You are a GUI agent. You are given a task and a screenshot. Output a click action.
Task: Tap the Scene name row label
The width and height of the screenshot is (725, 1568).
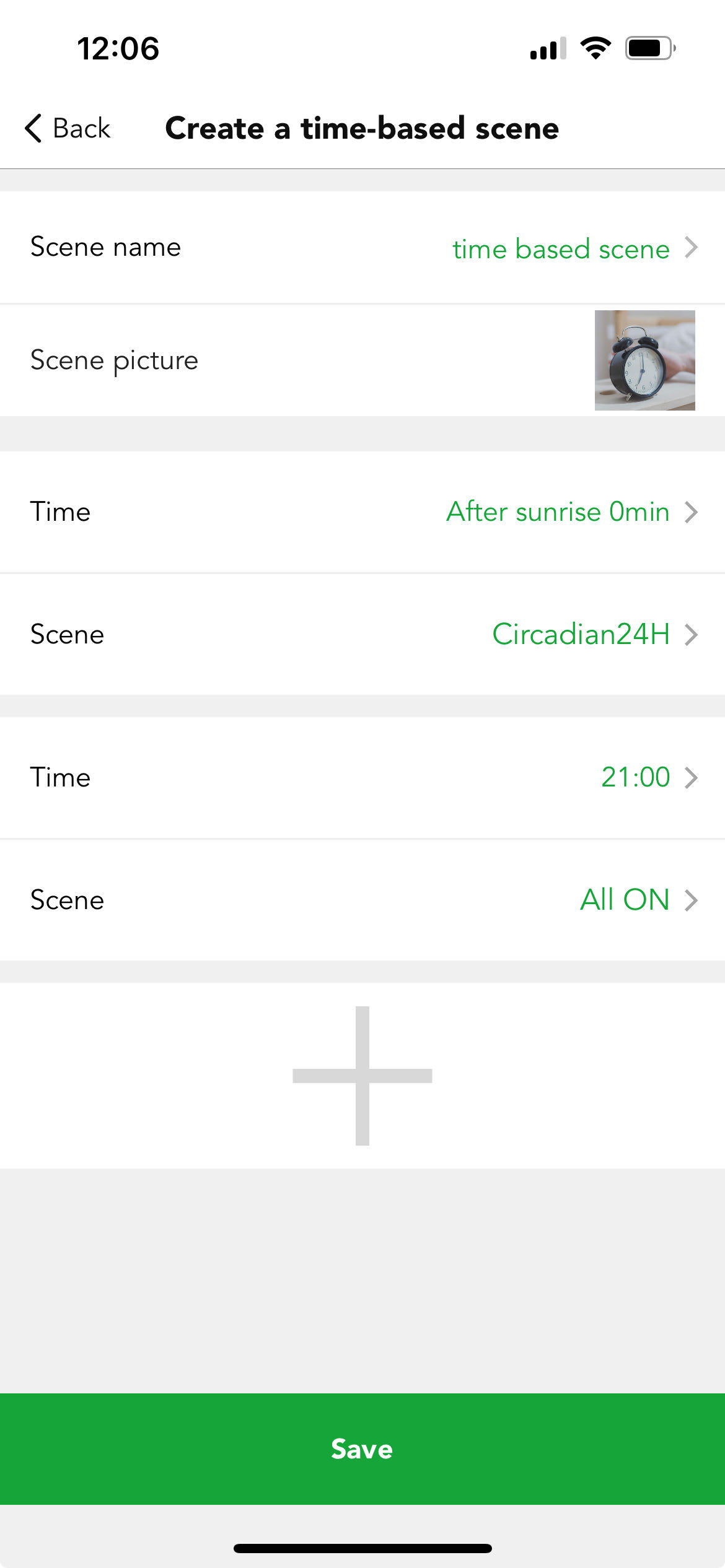106,247
